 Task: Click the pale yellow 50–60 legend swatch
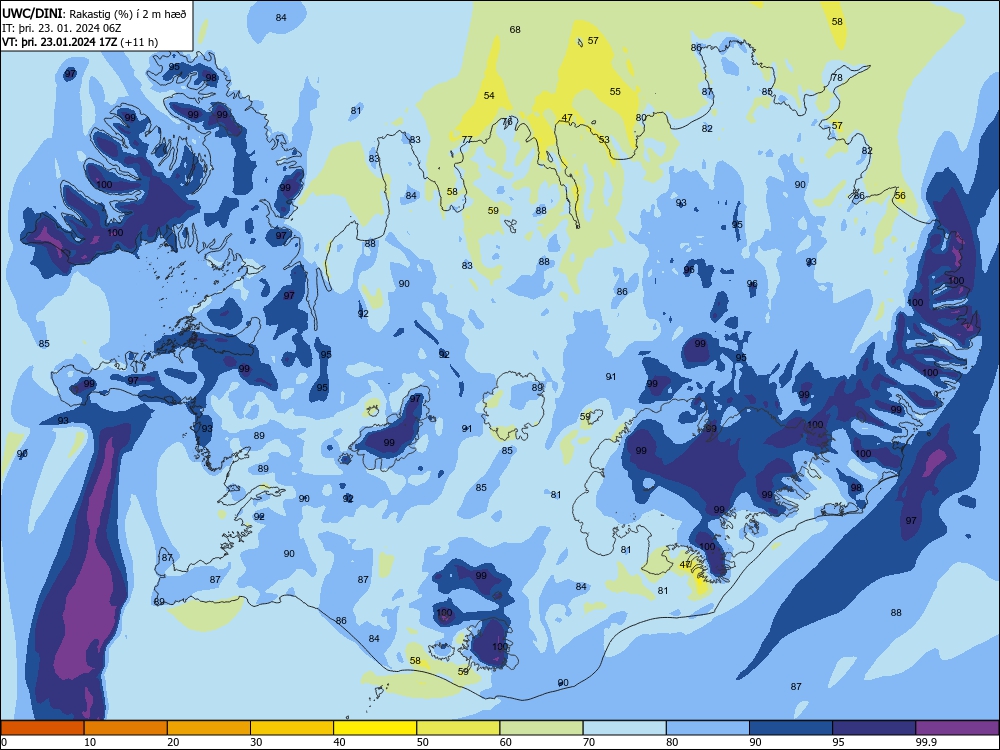click(458, 728)
